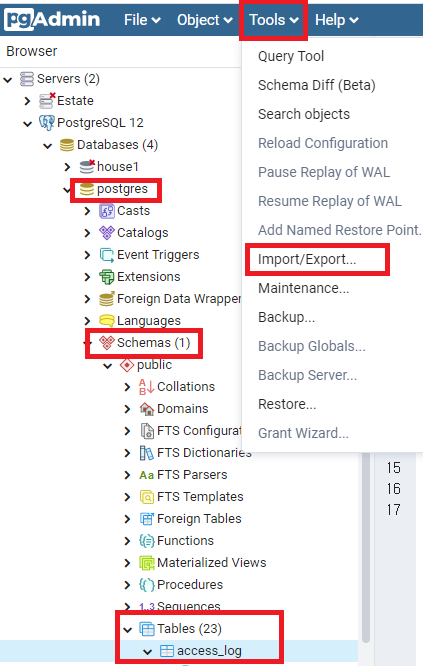This screenshot has height=666, width=423.
Task: Click the browser tree vertical scrollbar
Action: [366, 548]
